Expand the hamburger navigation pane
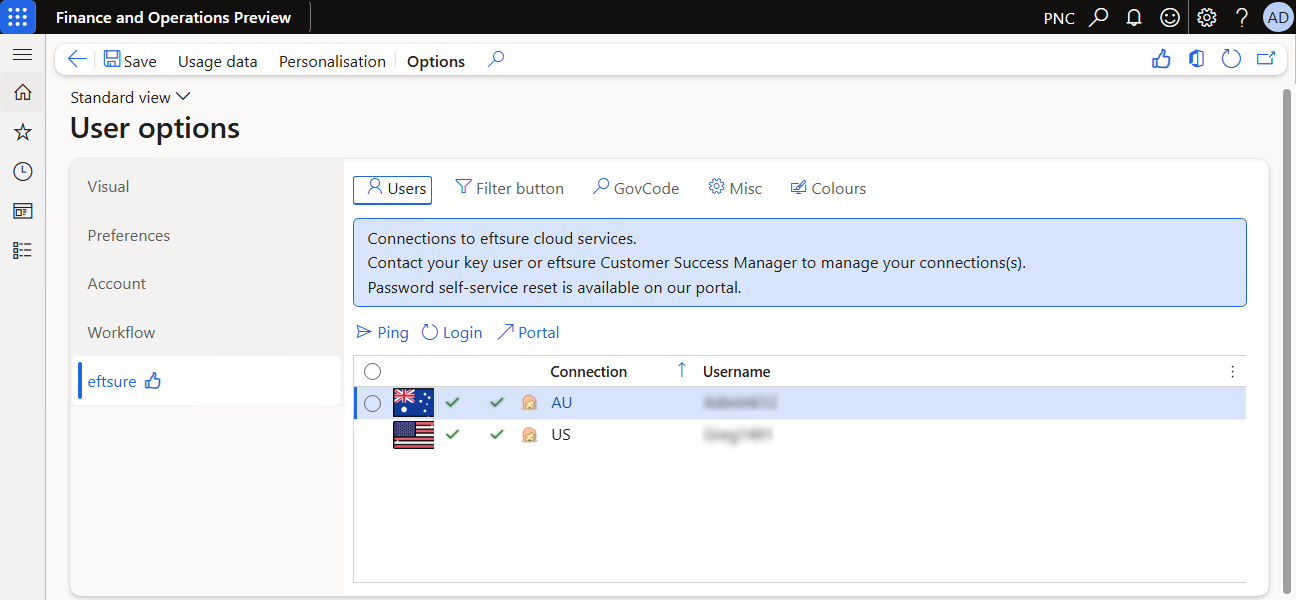Screen dimensions: 1296x600 (22, 54)
